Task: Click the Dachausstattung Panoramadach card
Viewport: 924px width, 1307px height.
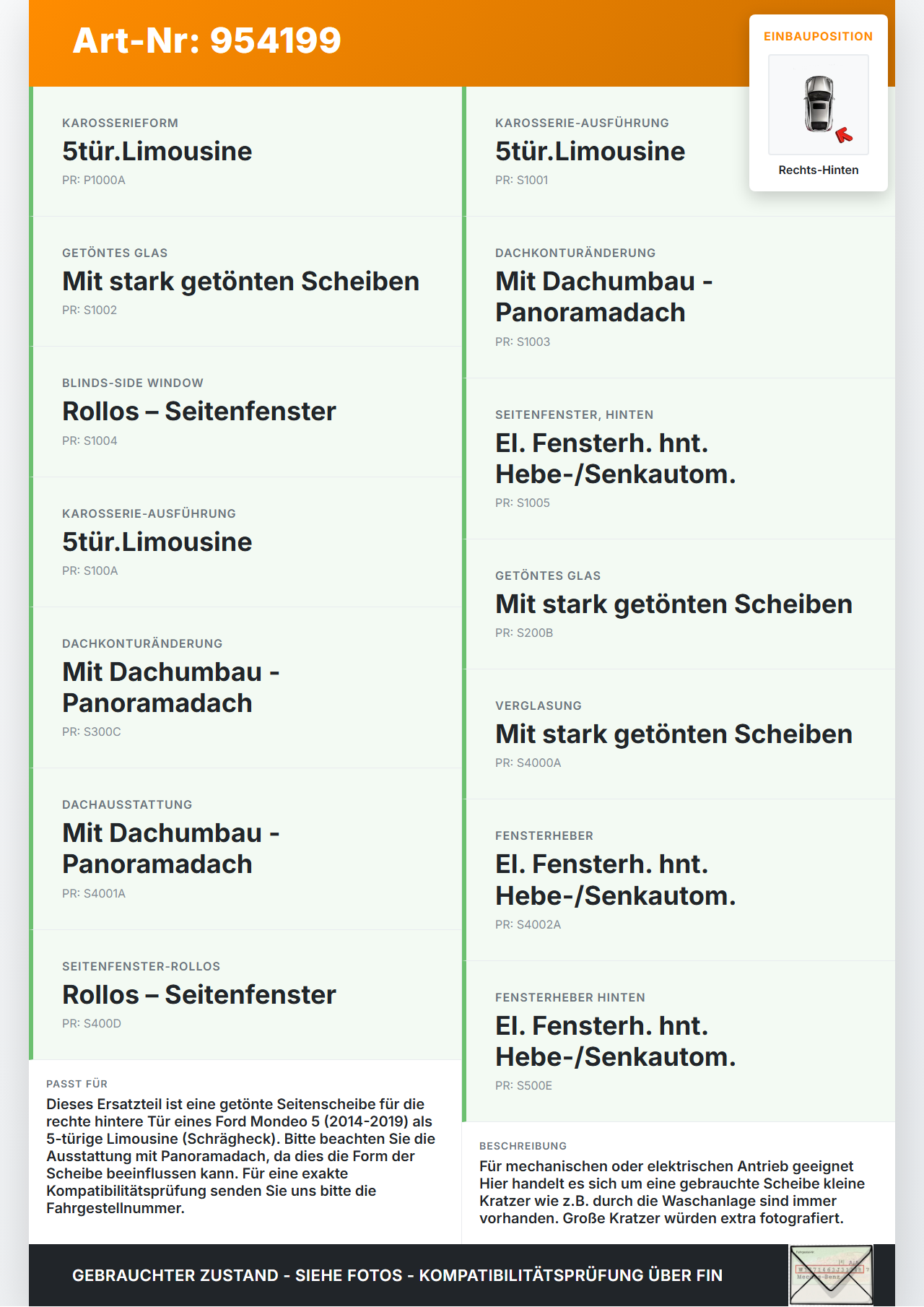Action: pos(245,849)
